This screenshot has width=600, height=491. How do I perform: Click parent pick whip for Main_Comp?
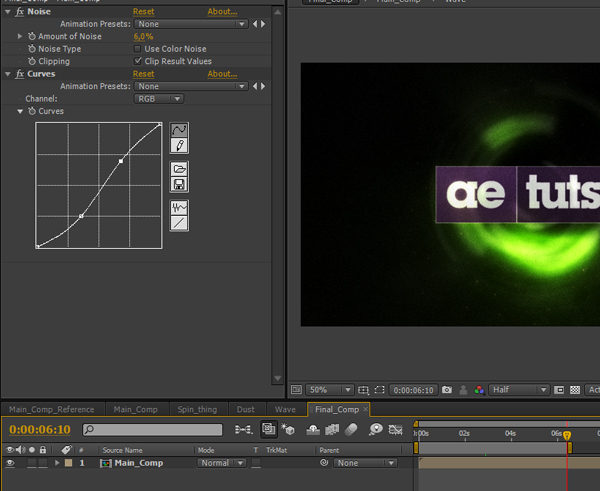coord(324,463)
